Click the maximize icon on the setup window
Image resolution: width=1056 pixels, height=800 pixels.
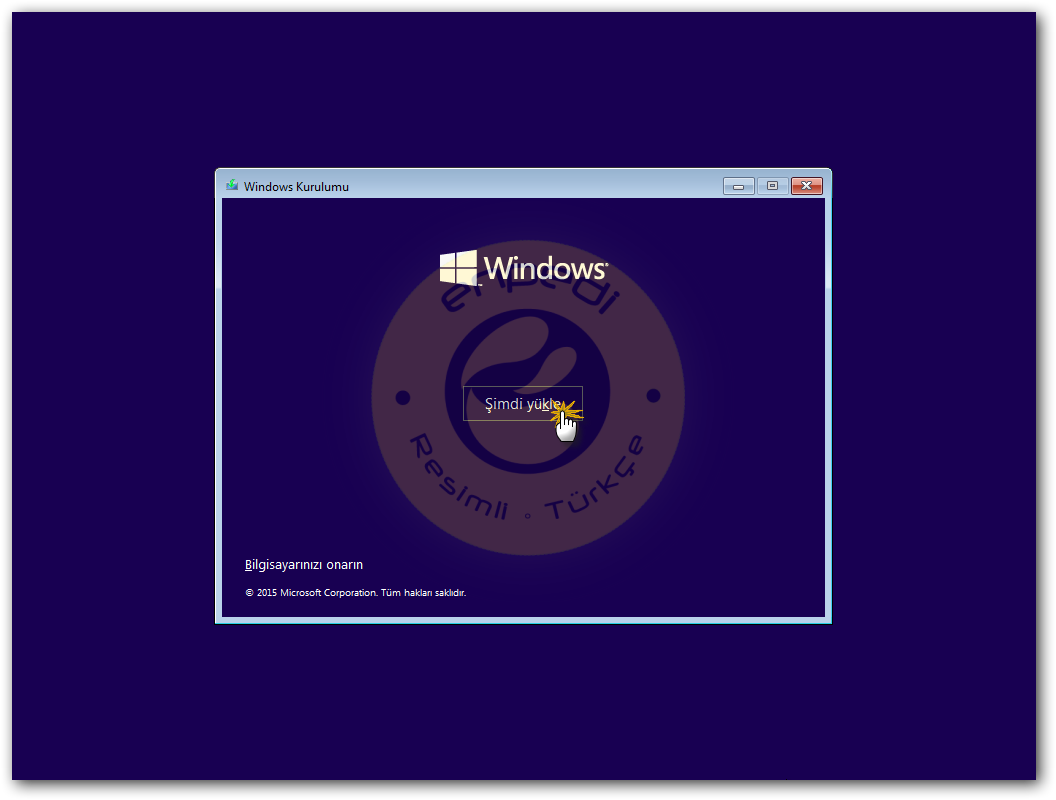point(772,186)
